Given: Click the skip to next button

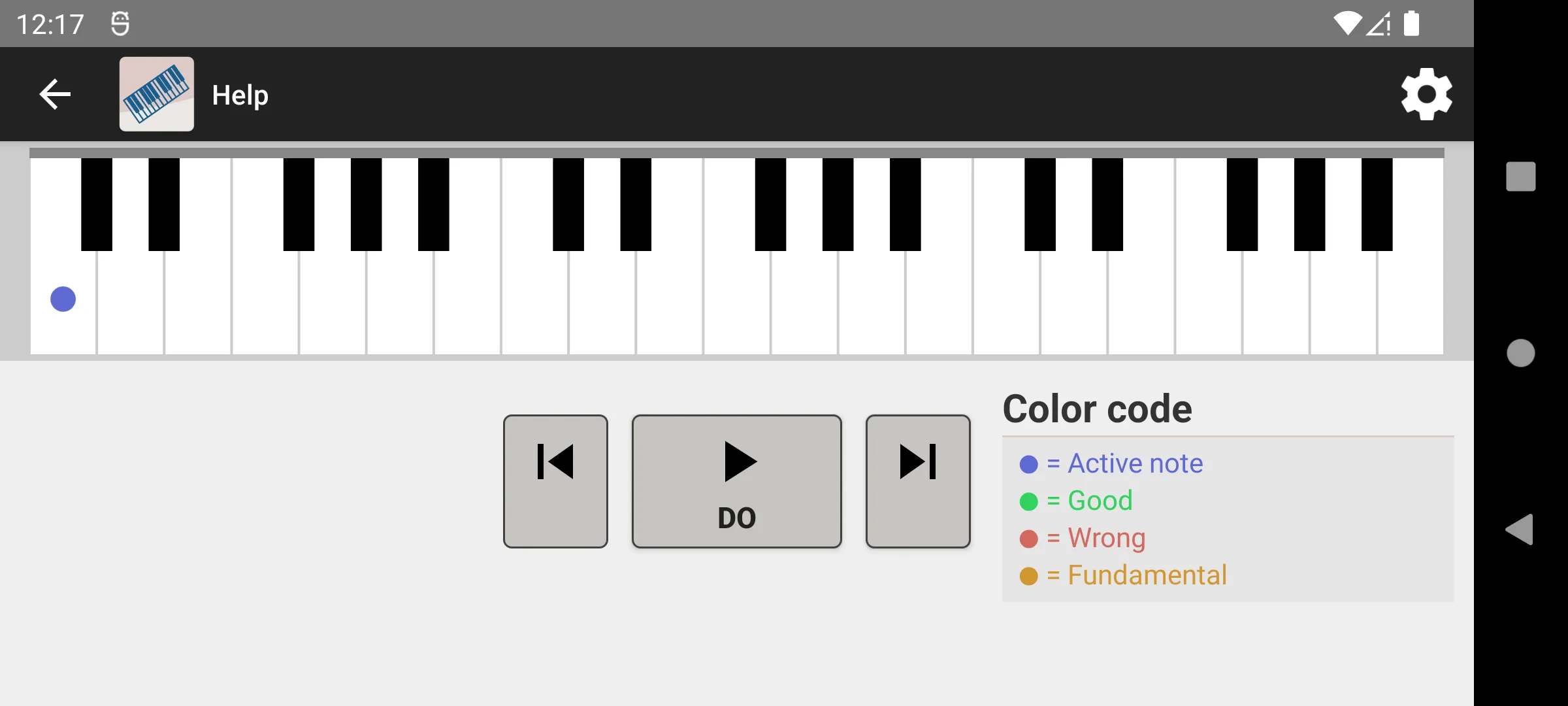Looking at the screenshot, I should point(917,480).
